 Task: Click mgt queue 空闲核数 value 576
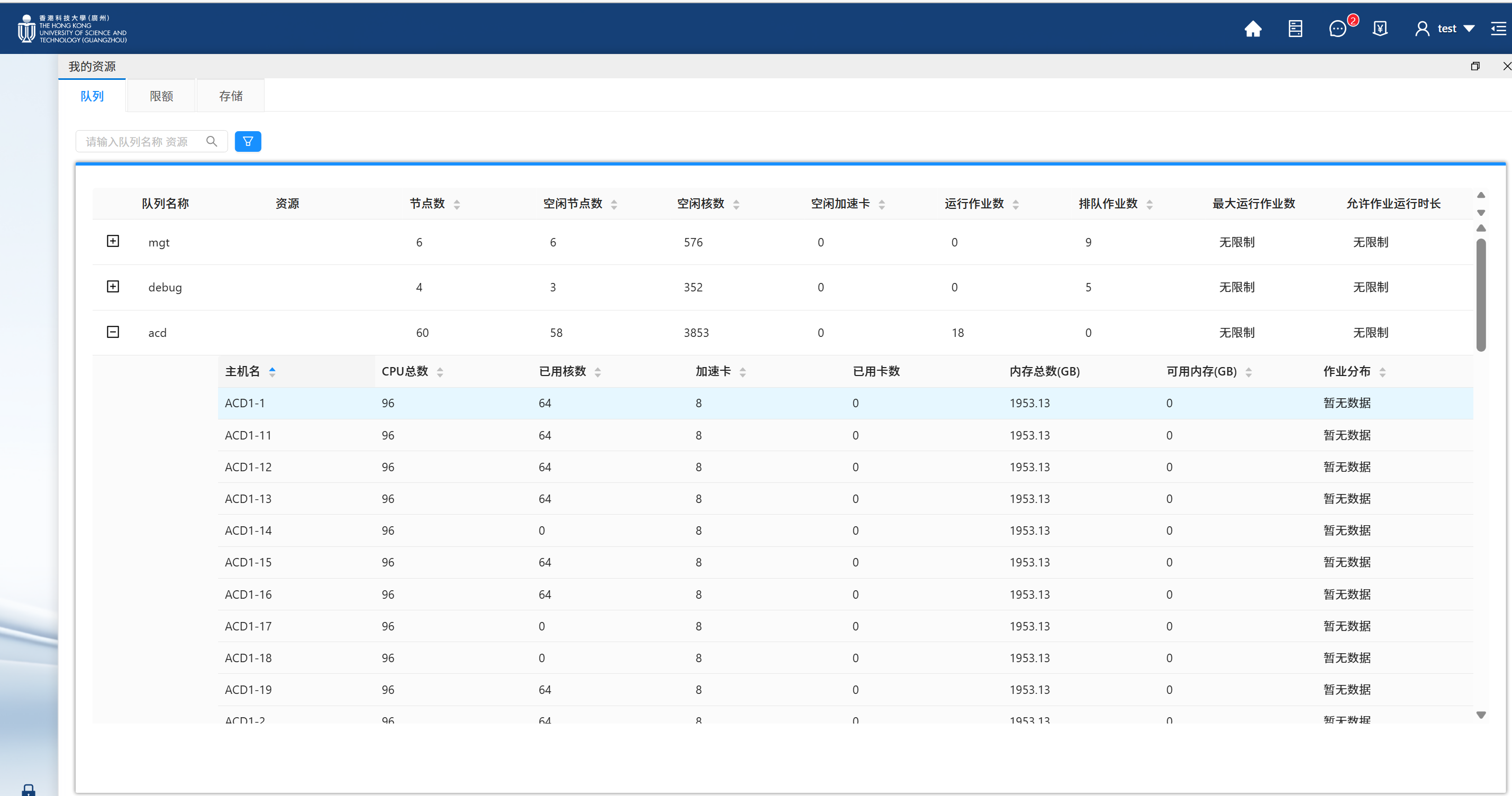693,242
